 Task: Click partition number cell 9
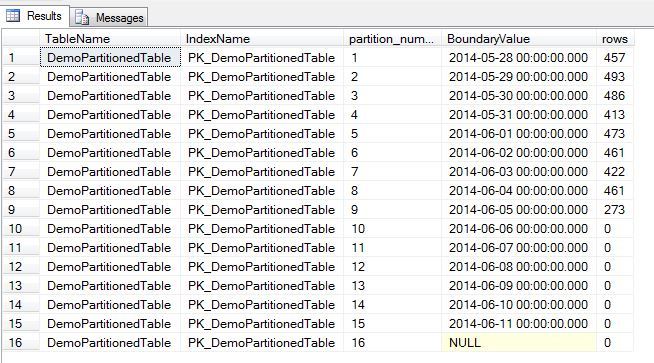pos(392,209)
